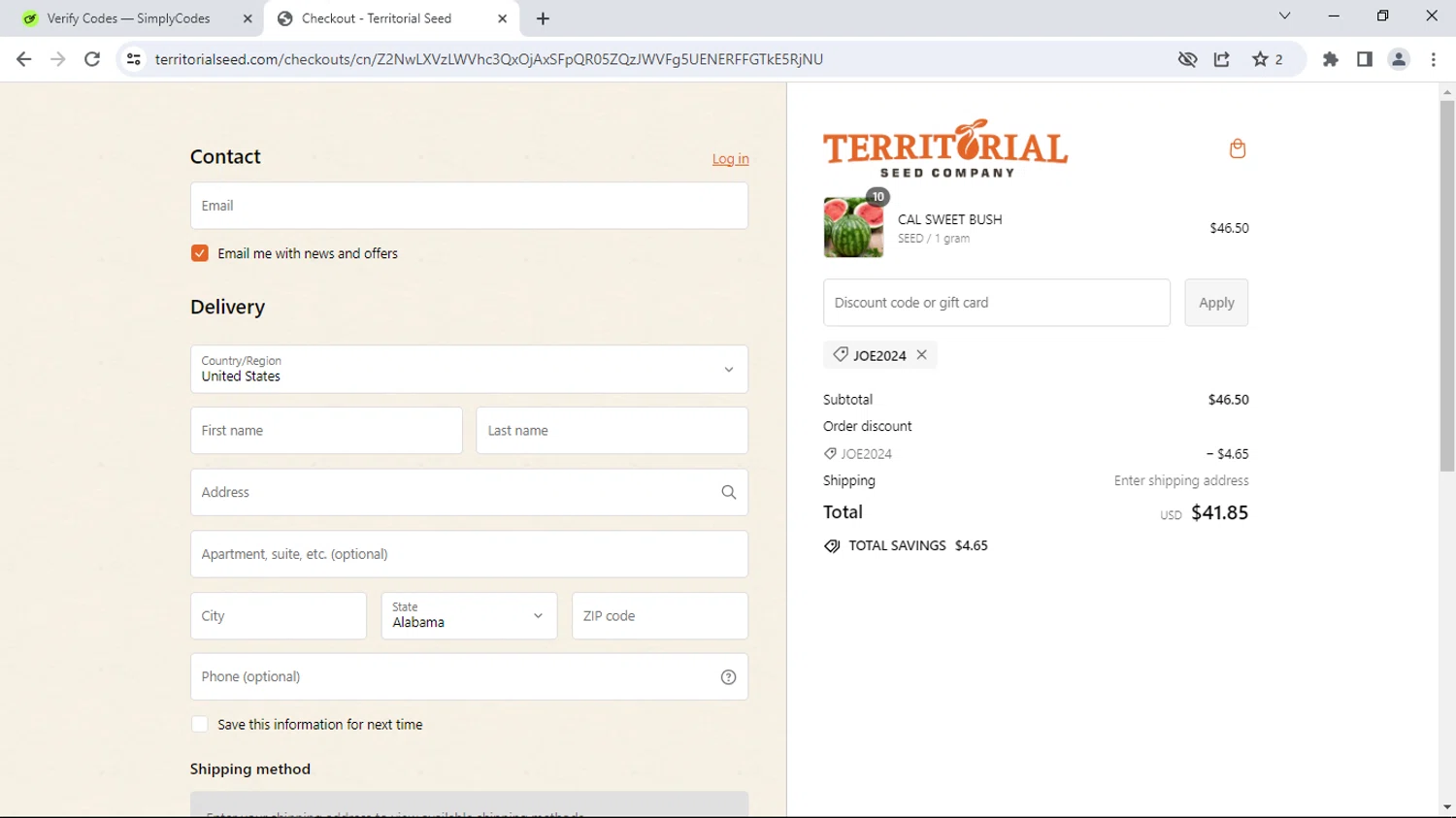
Task: Close the Checkout - Territorial Seed tab
Action: tap(502, 18)
